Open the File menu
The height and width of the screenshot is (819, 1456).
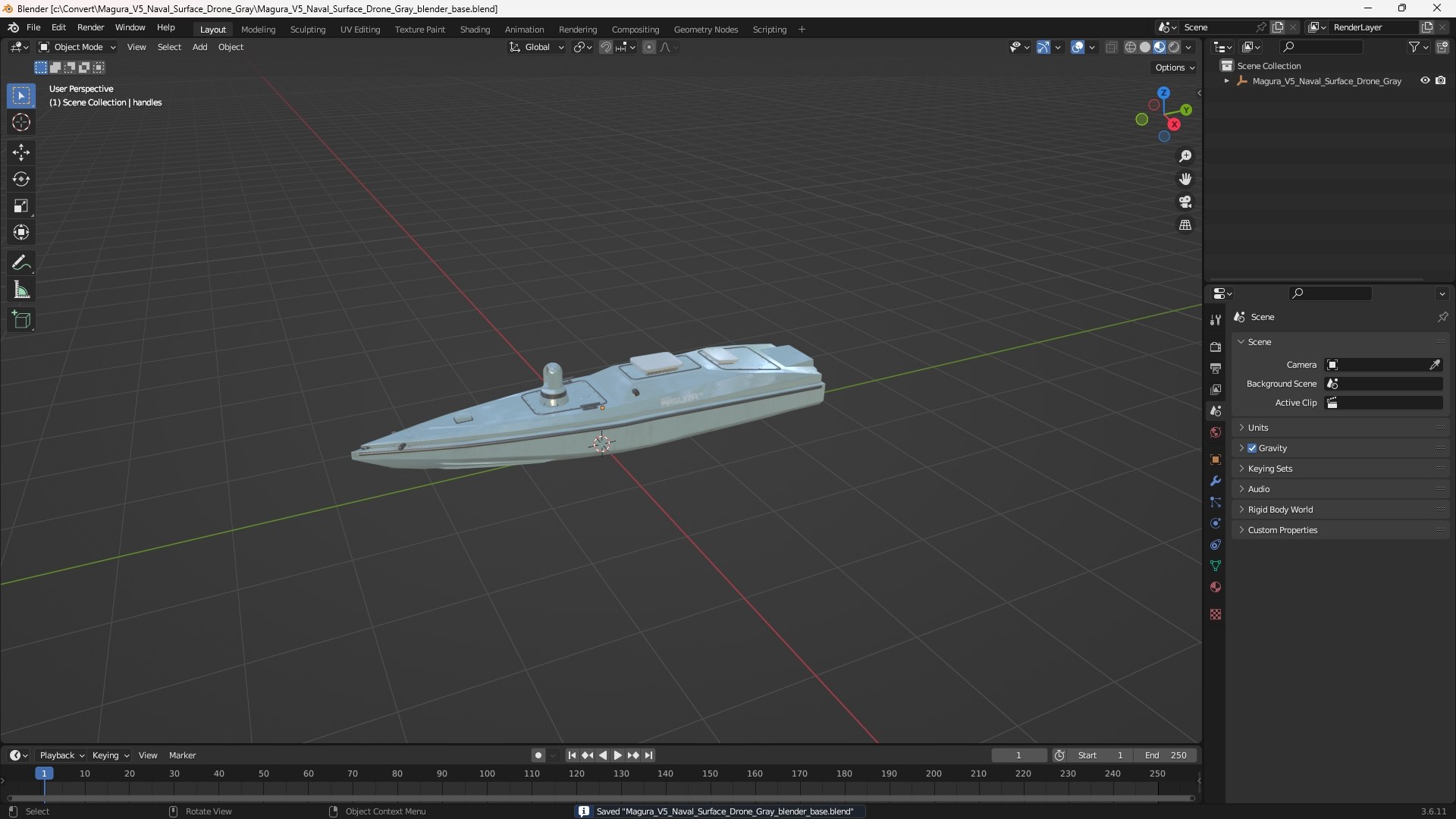(33, 27)
